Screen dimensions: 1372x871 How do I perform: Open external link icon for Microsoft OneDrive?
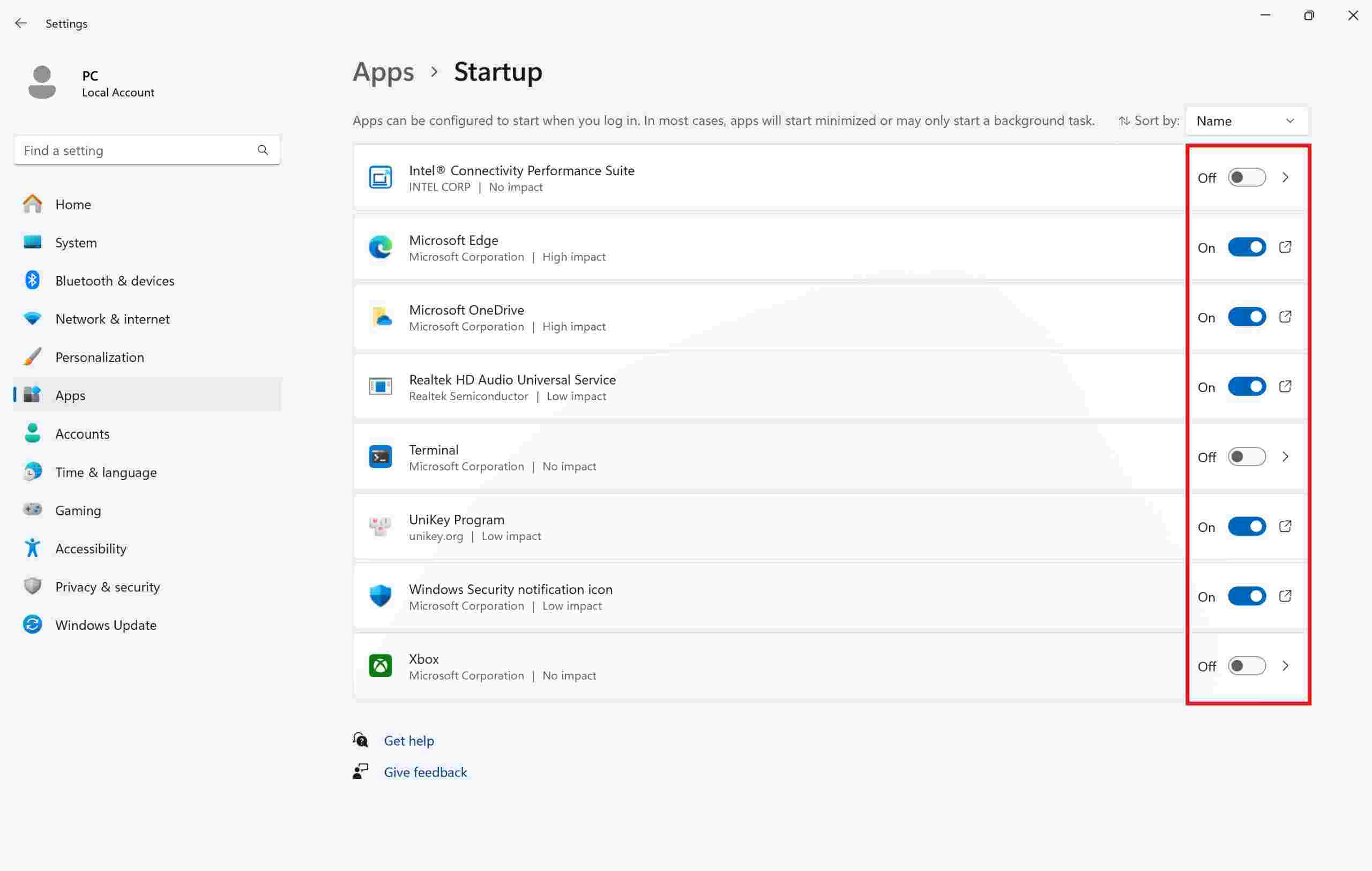(1285, 317)
